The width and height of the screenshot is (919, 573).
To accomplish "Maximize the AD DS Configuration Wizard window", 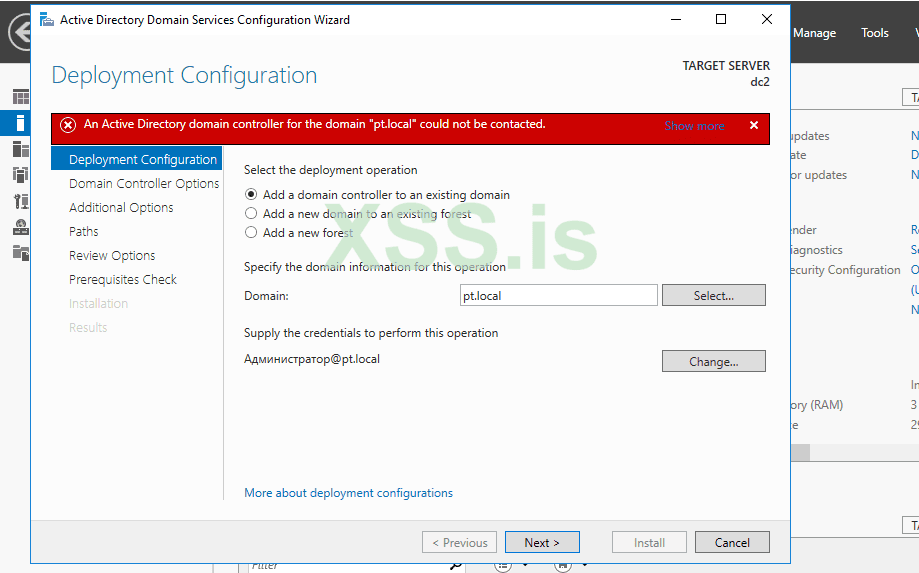I will pos(721,19).
